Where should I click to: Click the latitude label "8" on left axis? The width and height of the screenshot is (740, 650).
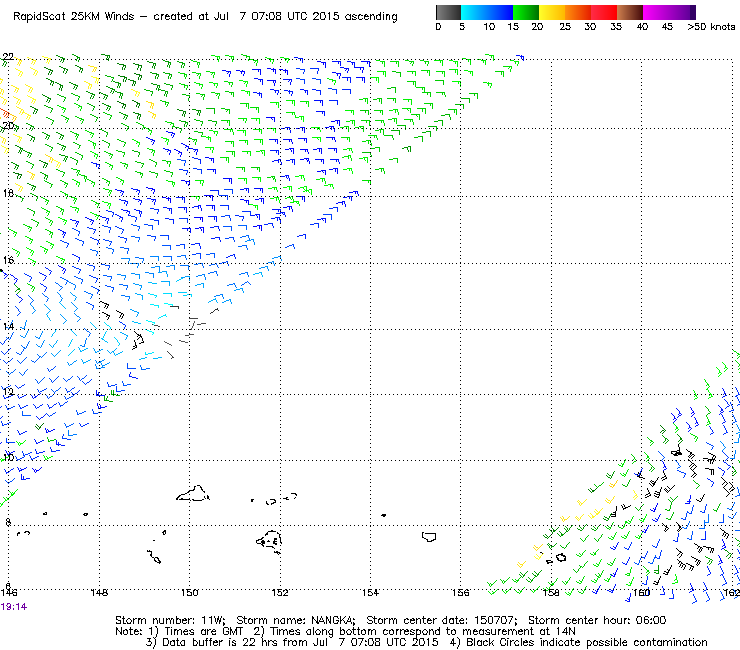8,522
